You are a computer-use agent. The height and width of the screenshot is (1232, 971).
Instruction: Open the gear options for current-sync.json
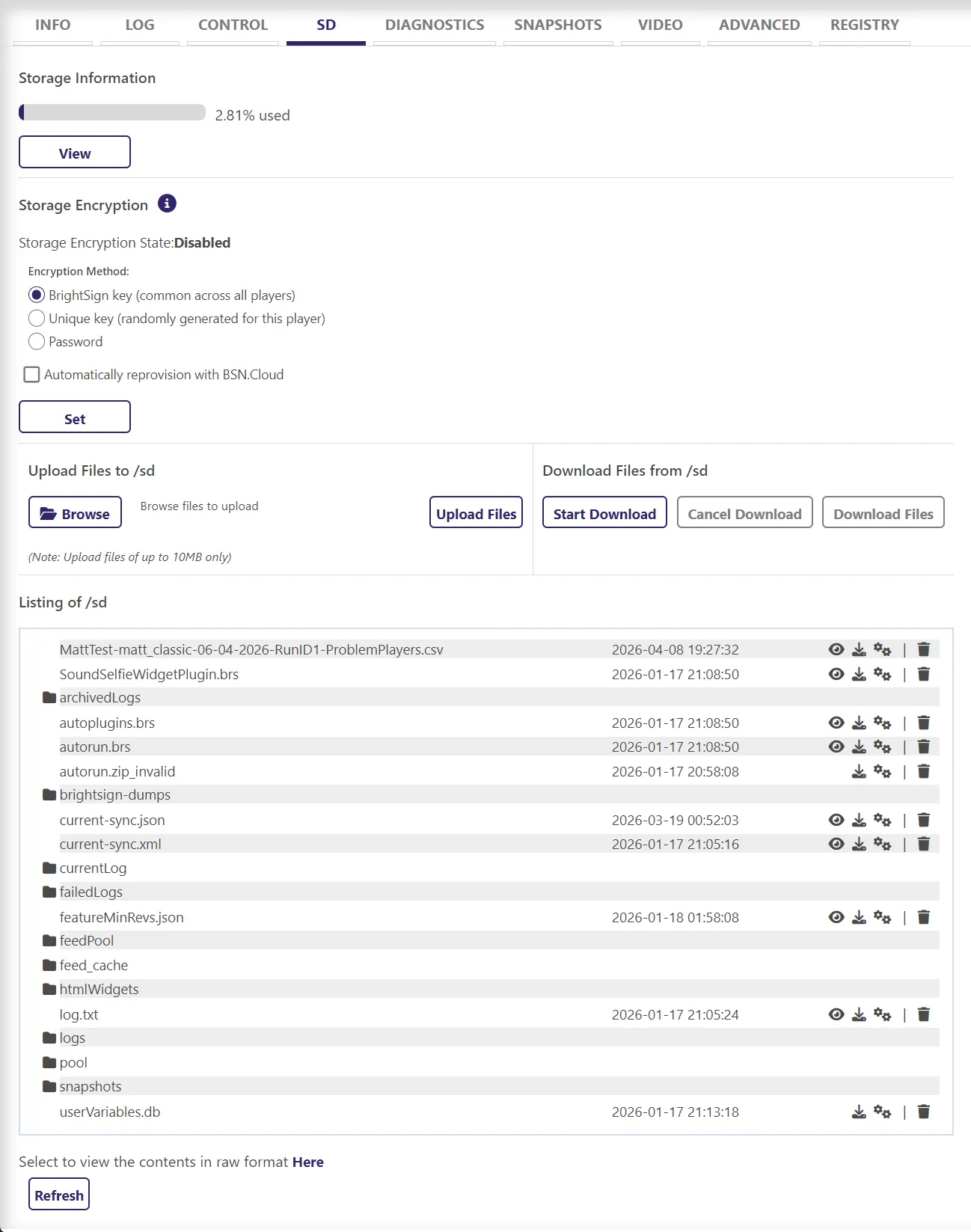(883, 820)
